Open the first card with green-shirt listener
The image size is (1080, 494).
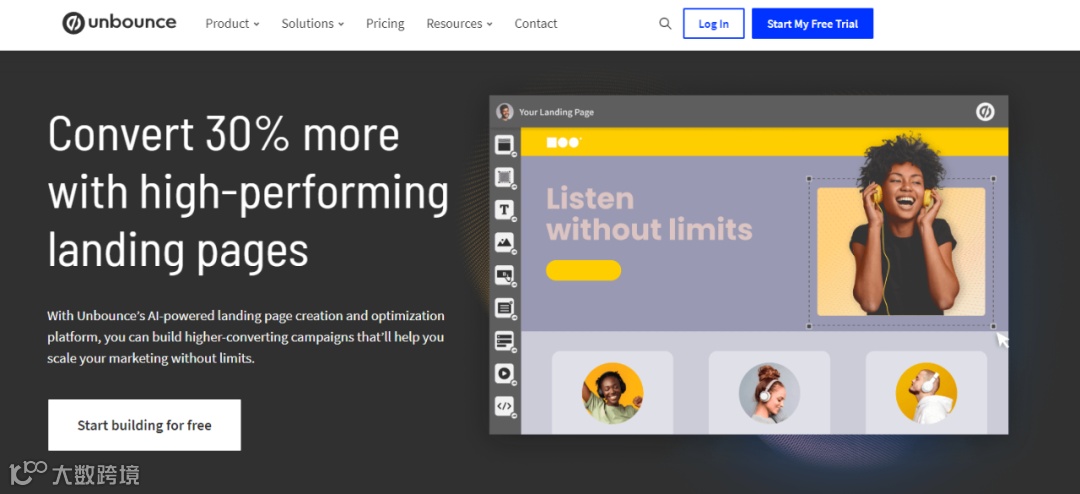[612, 392]
